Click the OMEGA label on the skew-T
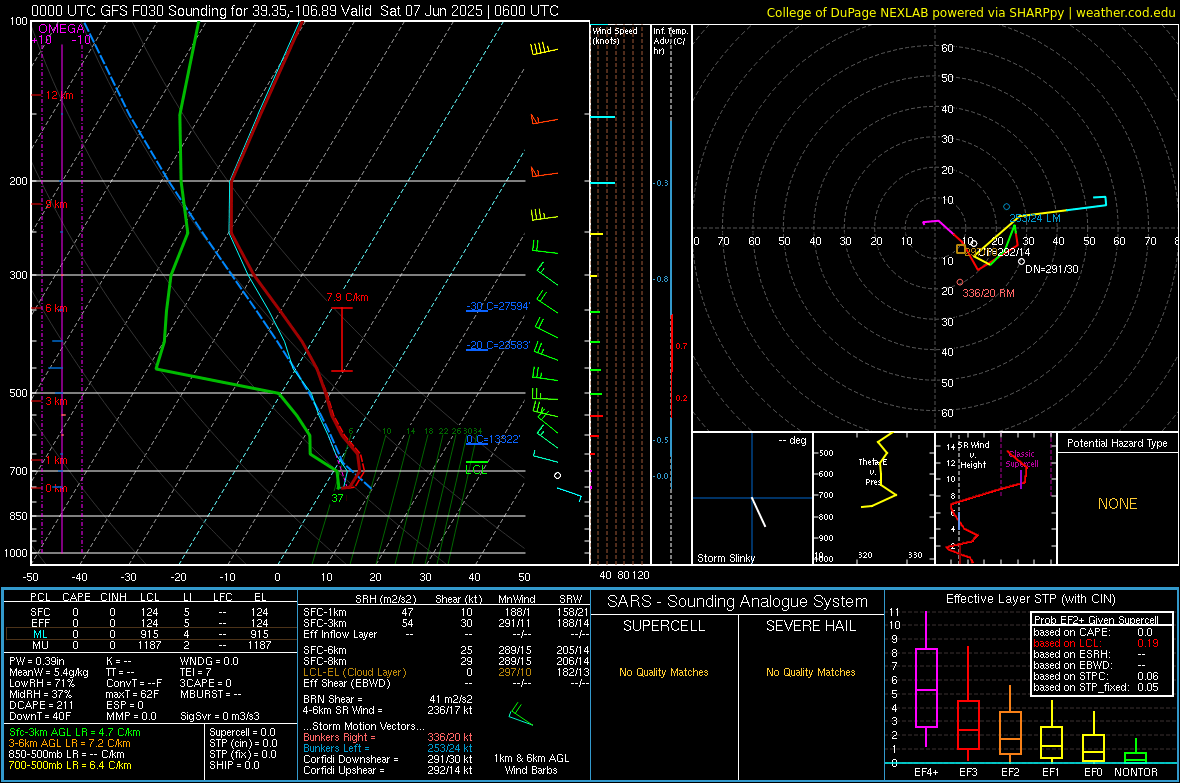This screenshot has height=783, width=1180. [x=62, y=29]
